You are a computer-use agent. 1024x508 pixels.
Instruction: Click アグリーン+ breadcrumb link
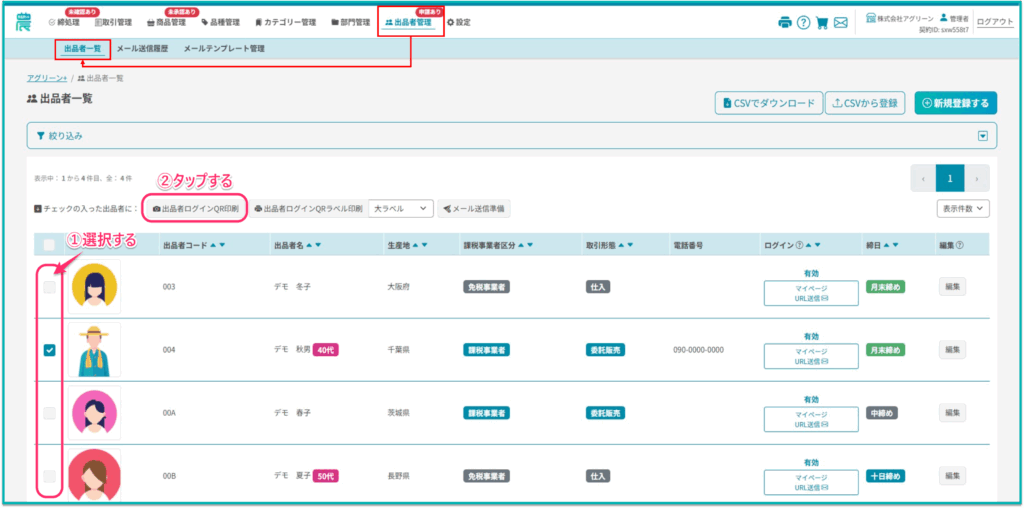[x=47, y=78]
